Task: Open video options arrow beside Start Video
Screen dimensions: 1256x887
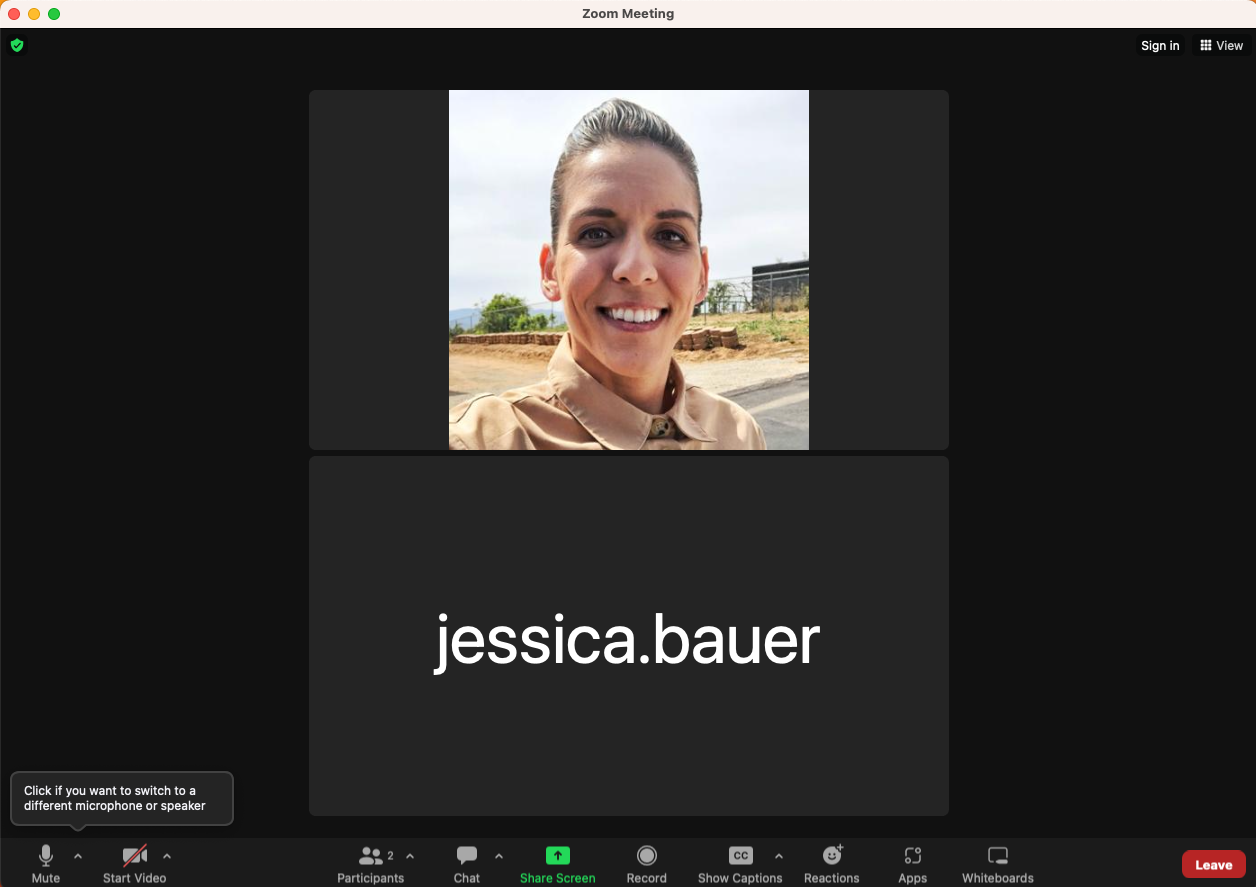Action: (167, 856)
